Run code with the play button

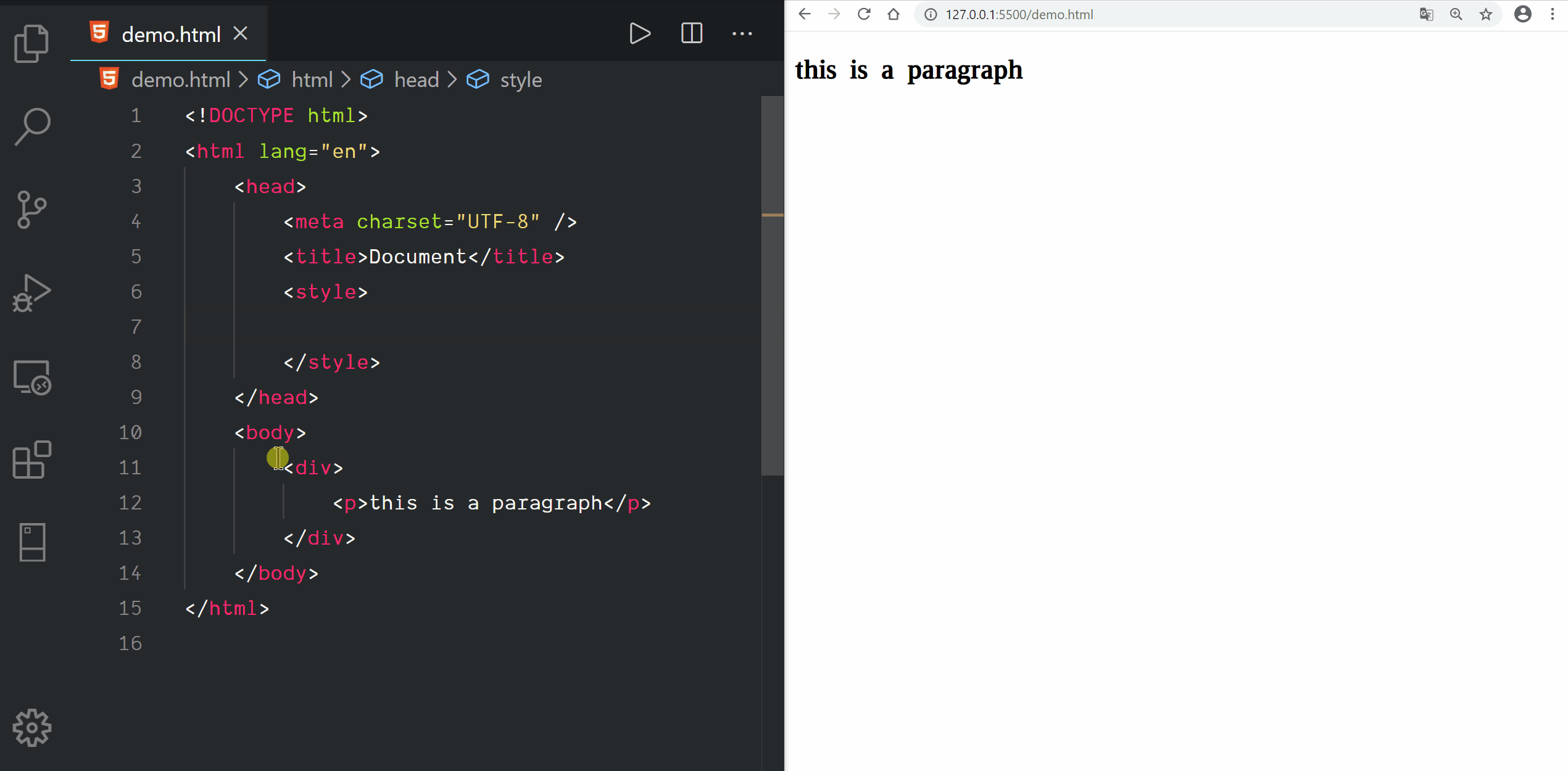639,33
